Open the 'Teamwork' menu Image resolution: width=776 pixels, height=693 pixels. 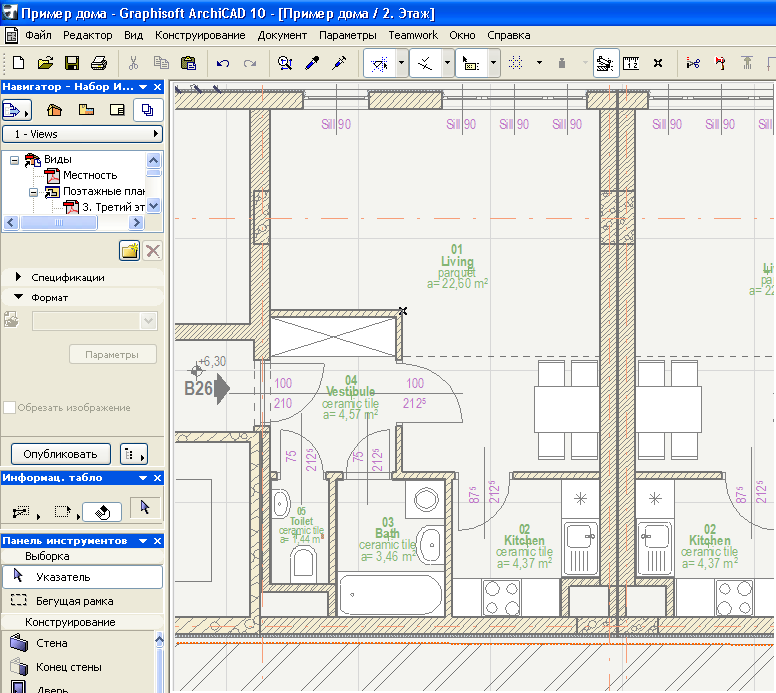click(x=413, y=35)
